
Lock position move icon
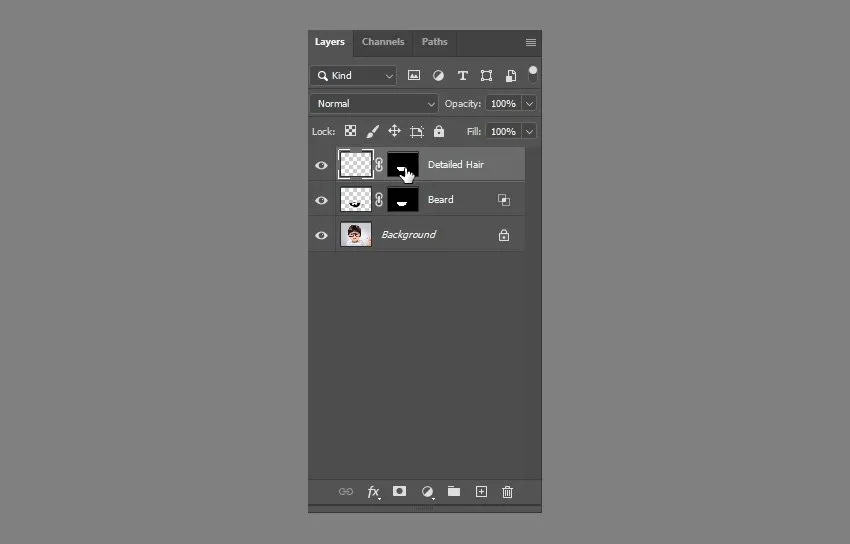point(394,131)
